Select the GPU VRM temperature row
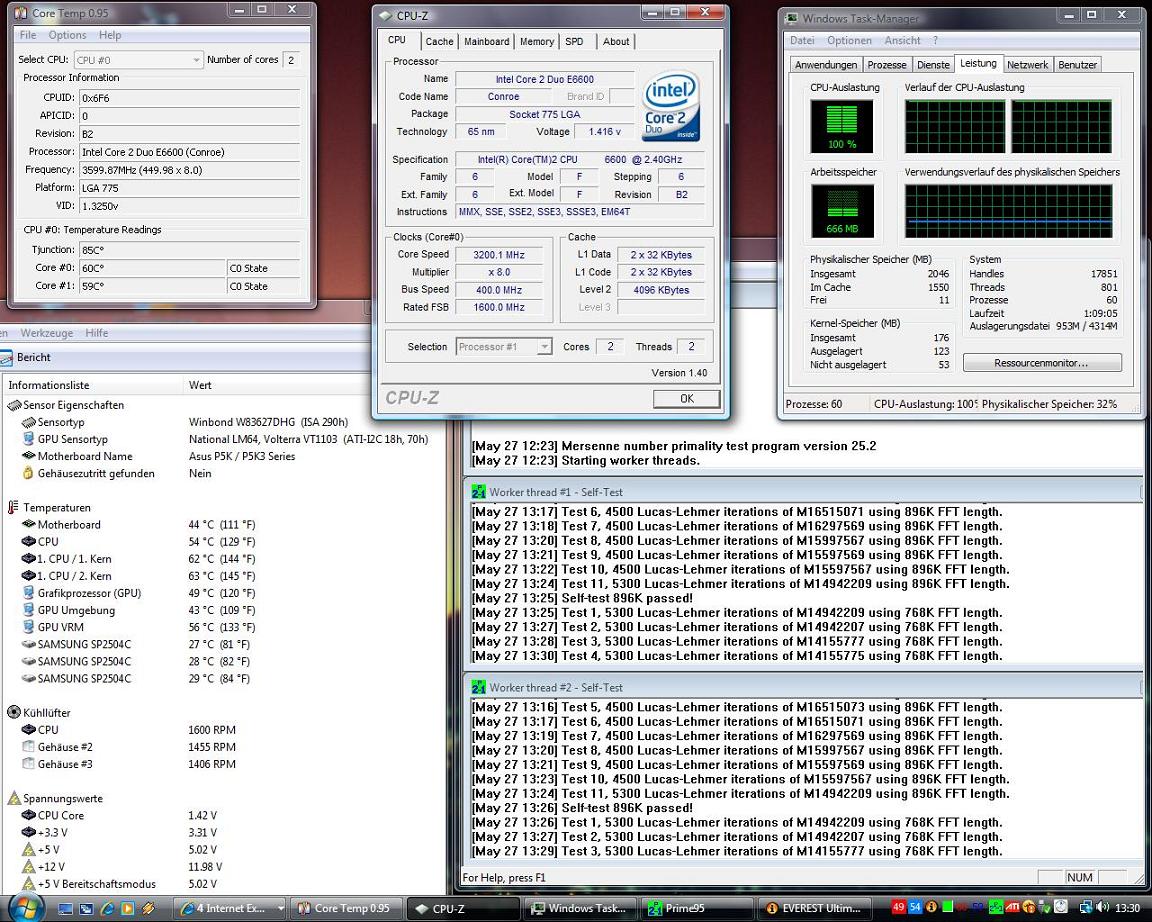The image size is (1152, 922). [x=138, y=627]
